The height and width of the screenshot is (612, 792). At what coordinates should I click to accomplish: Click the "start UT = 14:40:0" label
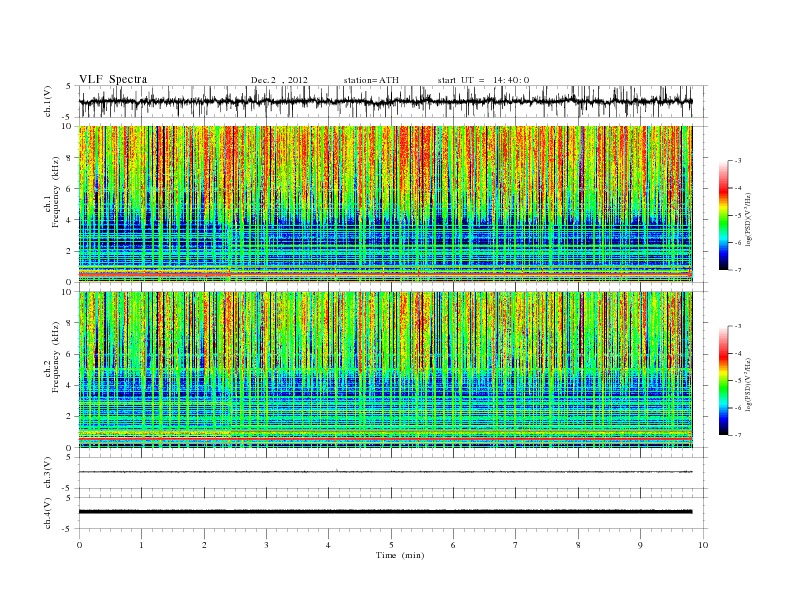(x=483, y=80)
